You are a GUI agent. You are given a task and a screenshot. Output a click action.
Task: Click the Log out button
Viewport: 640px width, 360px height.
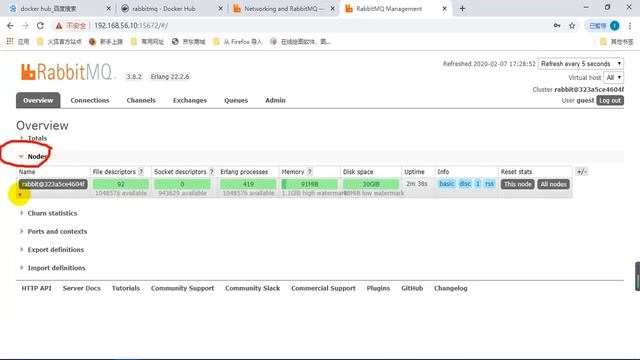click(x=610, y=100)
